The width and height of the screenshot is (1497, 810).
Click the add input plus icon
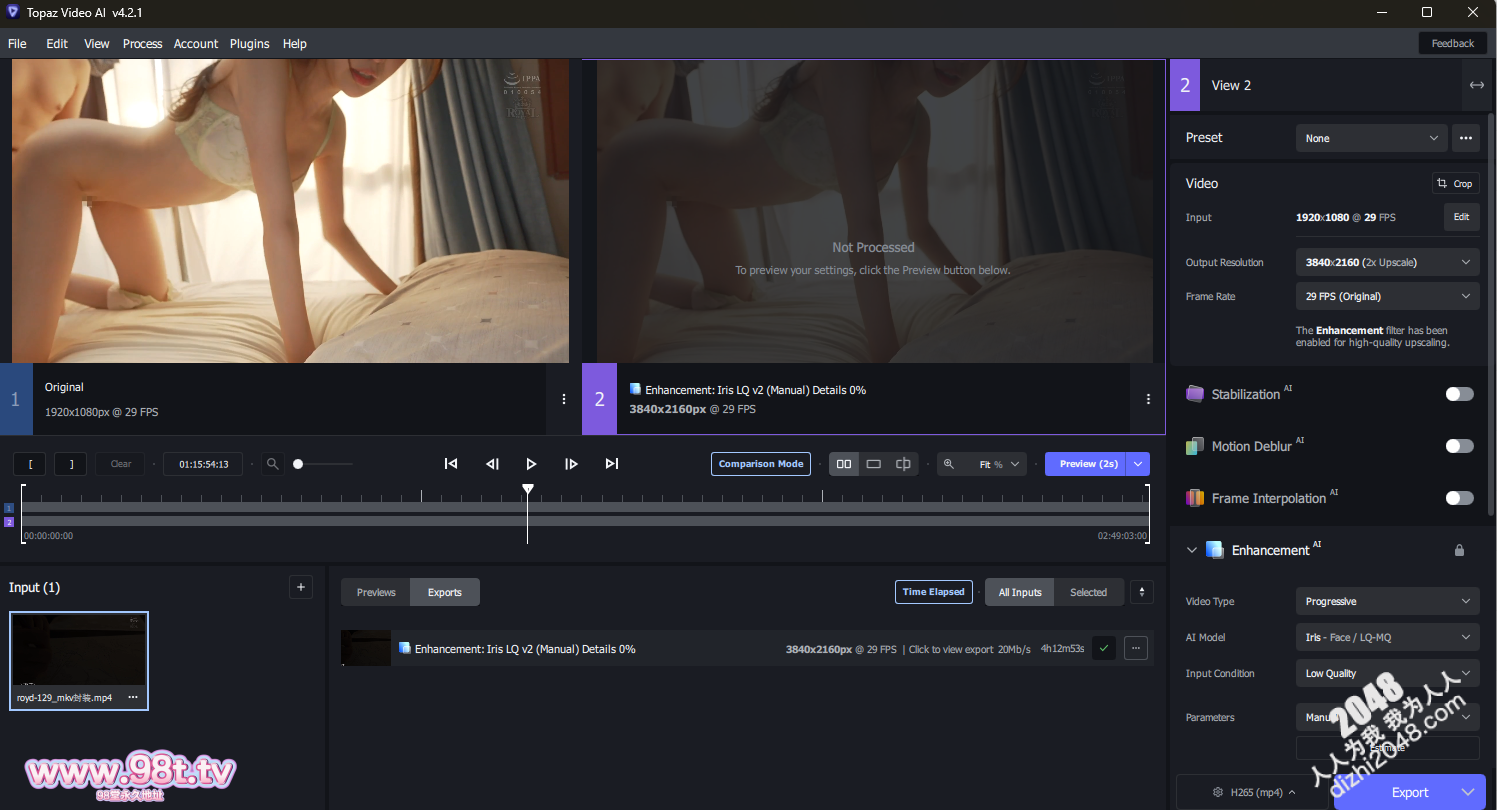(300, 587)
